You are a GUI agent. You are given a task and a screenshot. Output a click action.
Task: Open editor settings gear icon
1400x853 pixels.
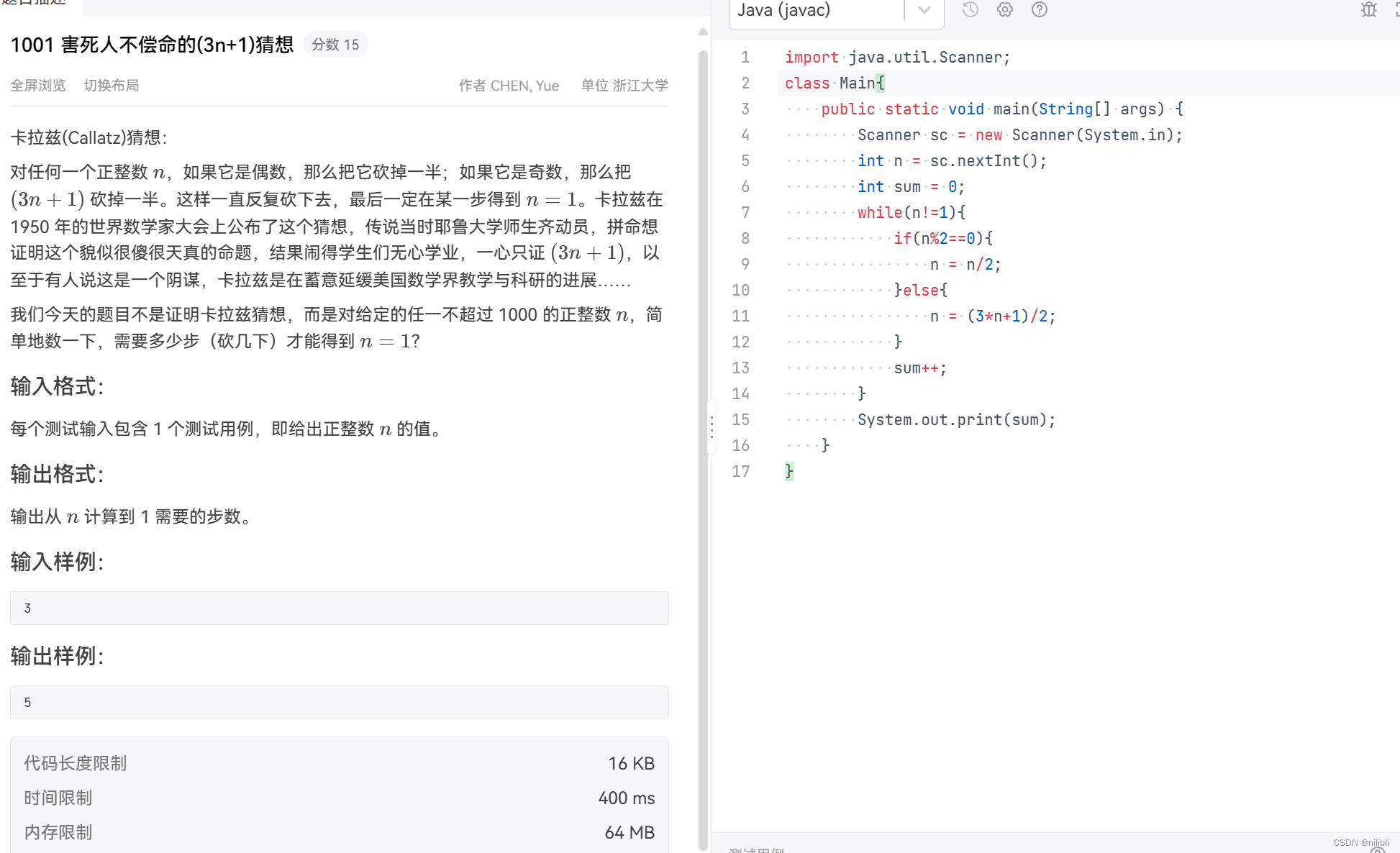(x=1004, y=10)
